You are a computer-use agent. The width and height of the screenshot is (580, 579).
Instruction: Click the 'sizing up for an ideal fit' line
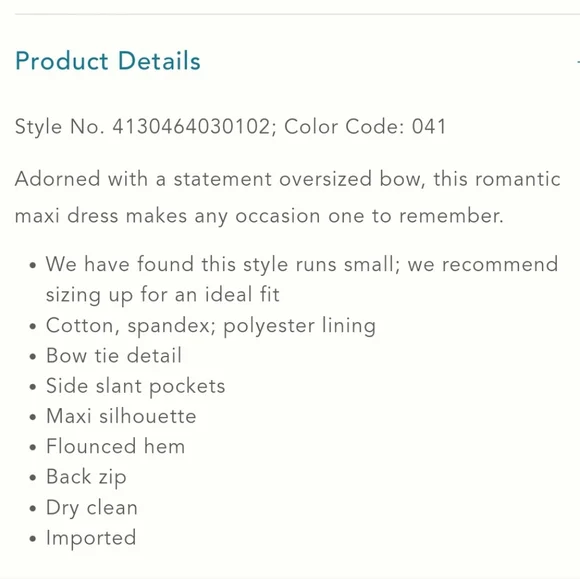(x=163, y=295)
